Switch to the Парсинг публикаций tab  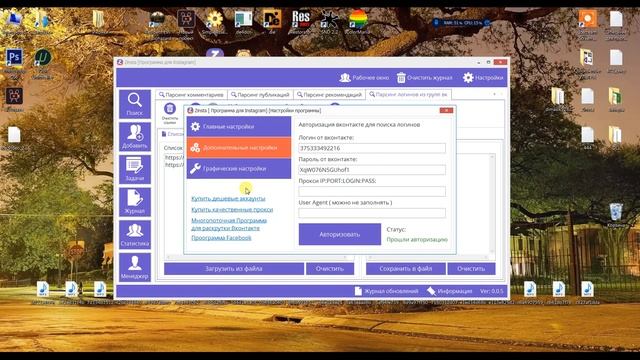[260, 95]
